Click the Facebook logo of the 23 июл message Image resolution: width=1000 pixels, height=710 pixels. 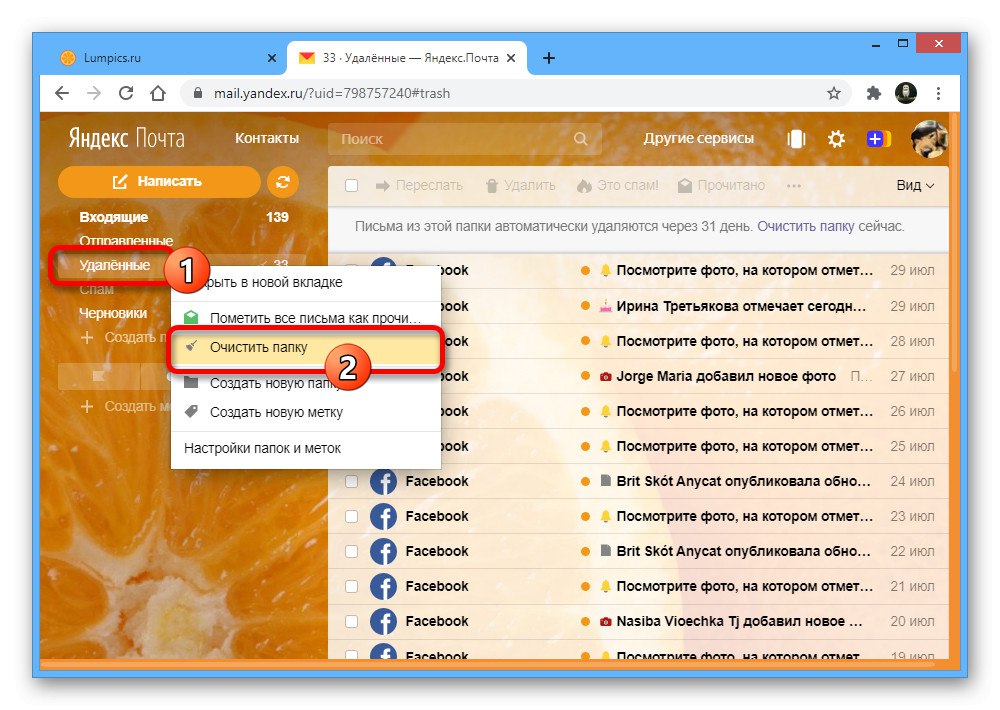[x=383, y=517]
